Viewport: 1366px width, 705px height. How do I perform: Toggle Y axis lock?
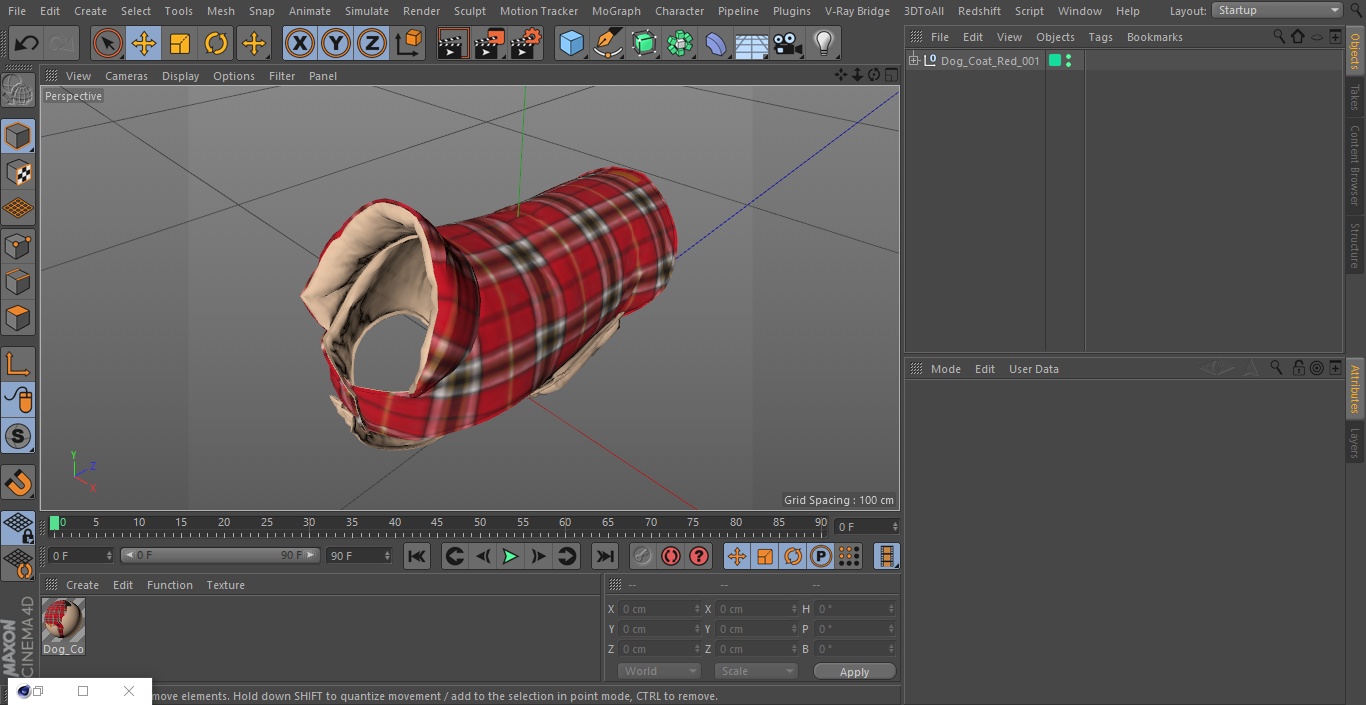pyautogui.click(x=336, y=44)
